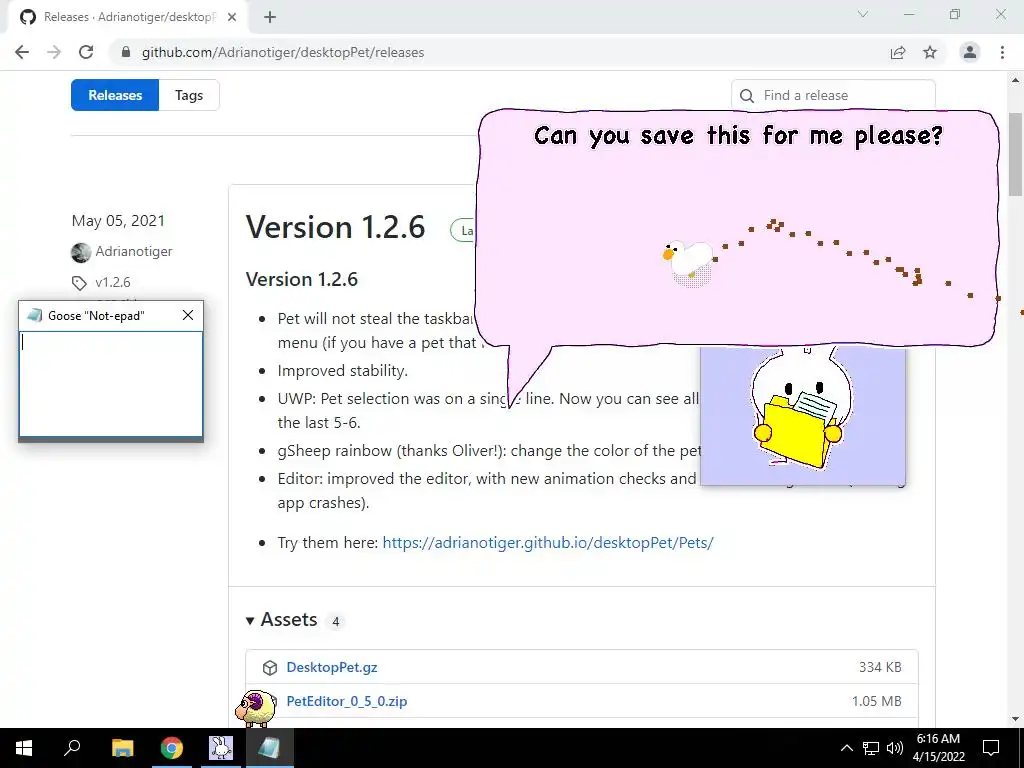This screenshot has height=768, width=1024.
Task: Click the Goose Not-epad title icon
Action: pyautogui.click(x=35, y=315)
